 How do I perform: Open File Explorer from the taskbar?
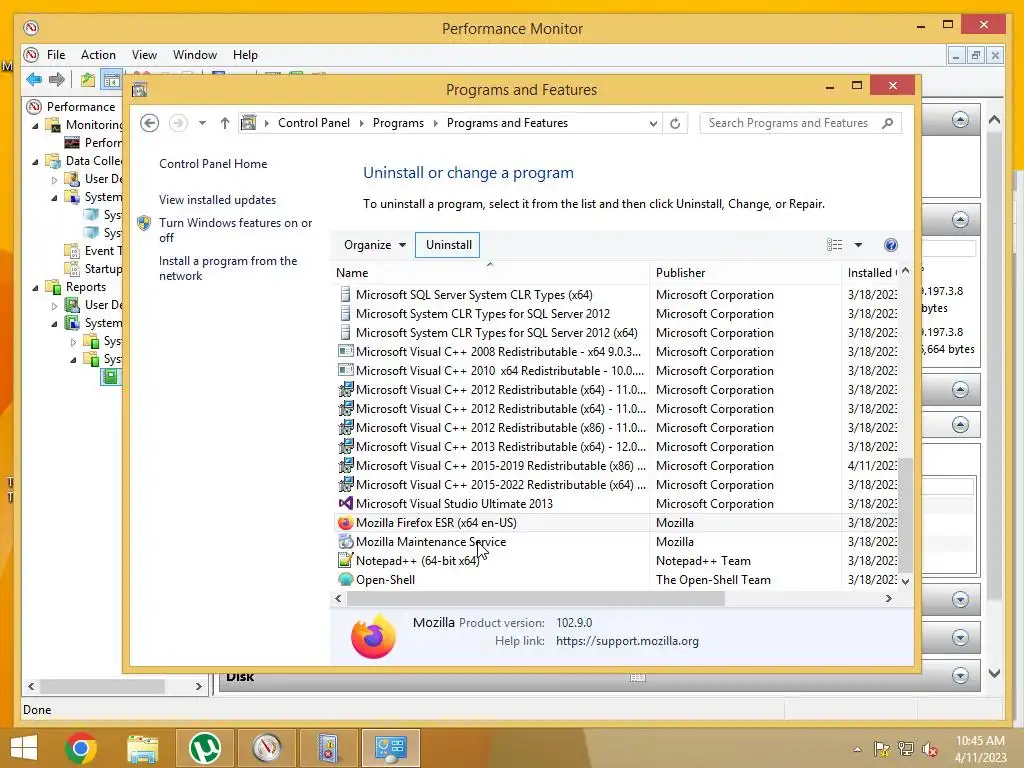coord(143,748)
